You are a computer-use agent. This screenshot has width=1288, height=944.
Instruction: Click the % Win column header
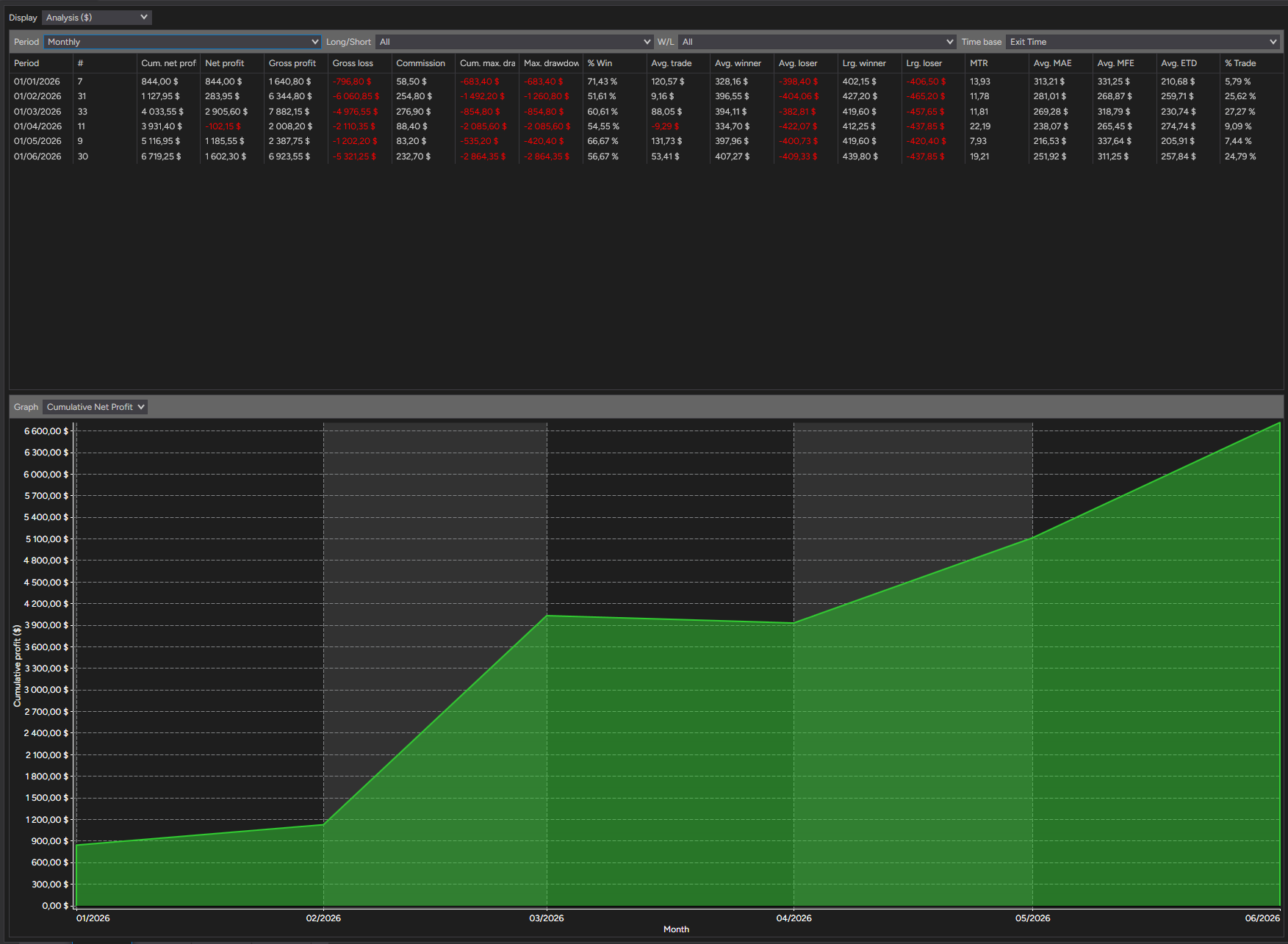pos(614,63)
